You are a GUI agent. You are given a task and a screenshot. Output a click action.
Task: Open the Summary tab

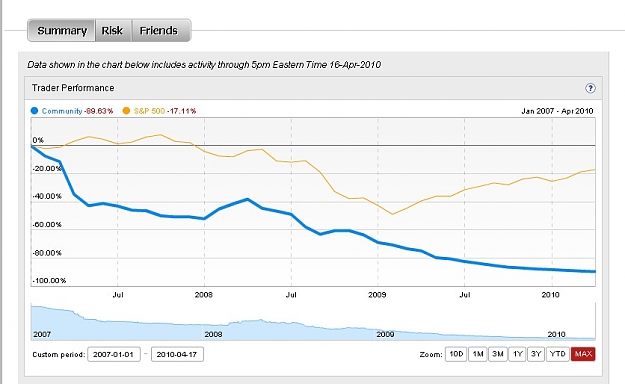click(x=61, y=30)
